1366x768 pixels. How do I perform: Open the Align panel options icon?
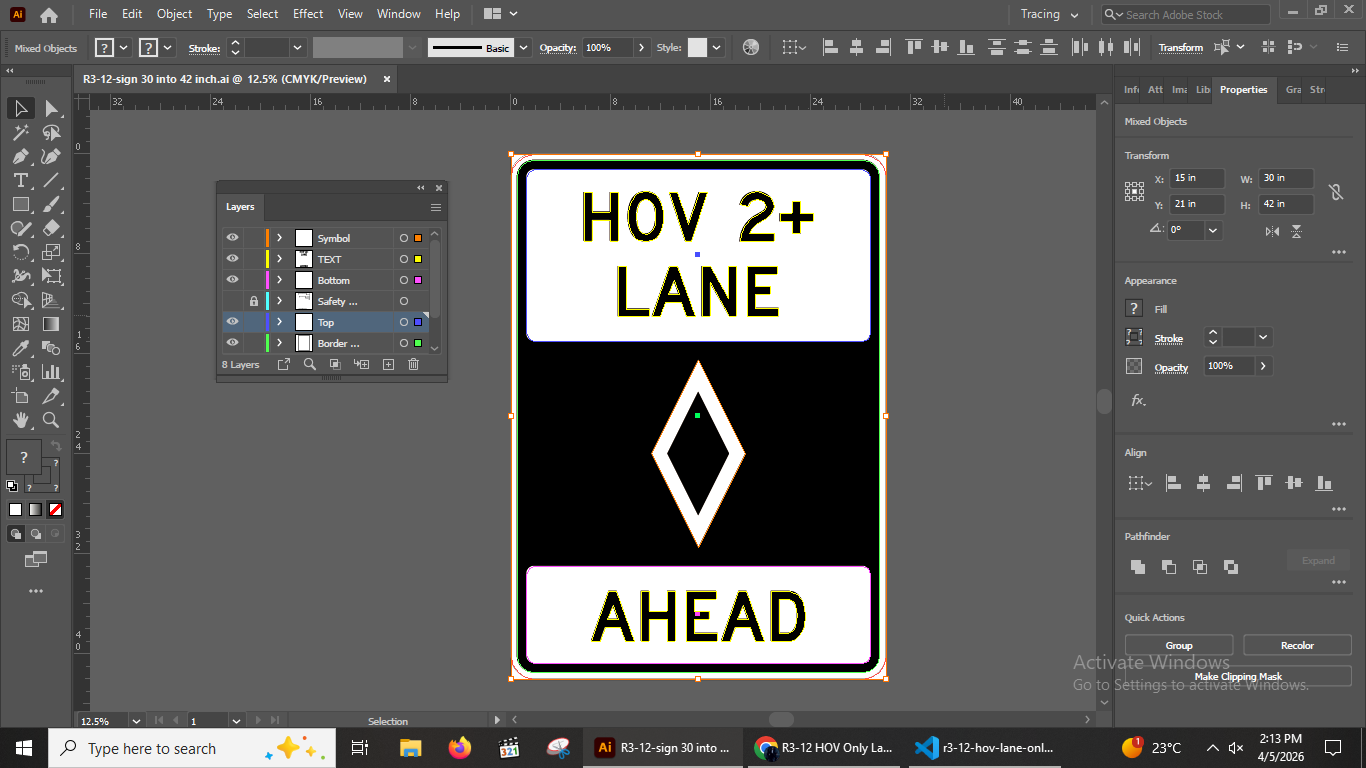point(1339,509)
